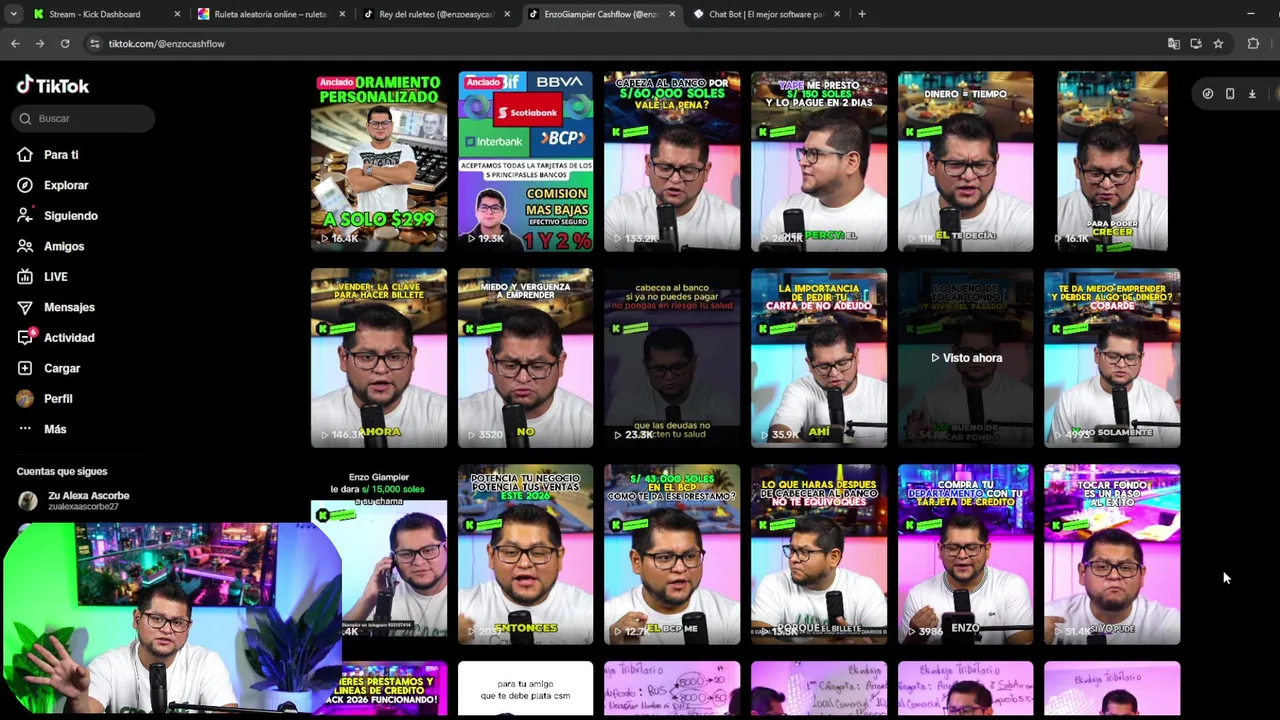This screenshot has width=1280, height=720.
Task: Open video Tocar fondo es un paso
Action: click(x=1112, y=554)
